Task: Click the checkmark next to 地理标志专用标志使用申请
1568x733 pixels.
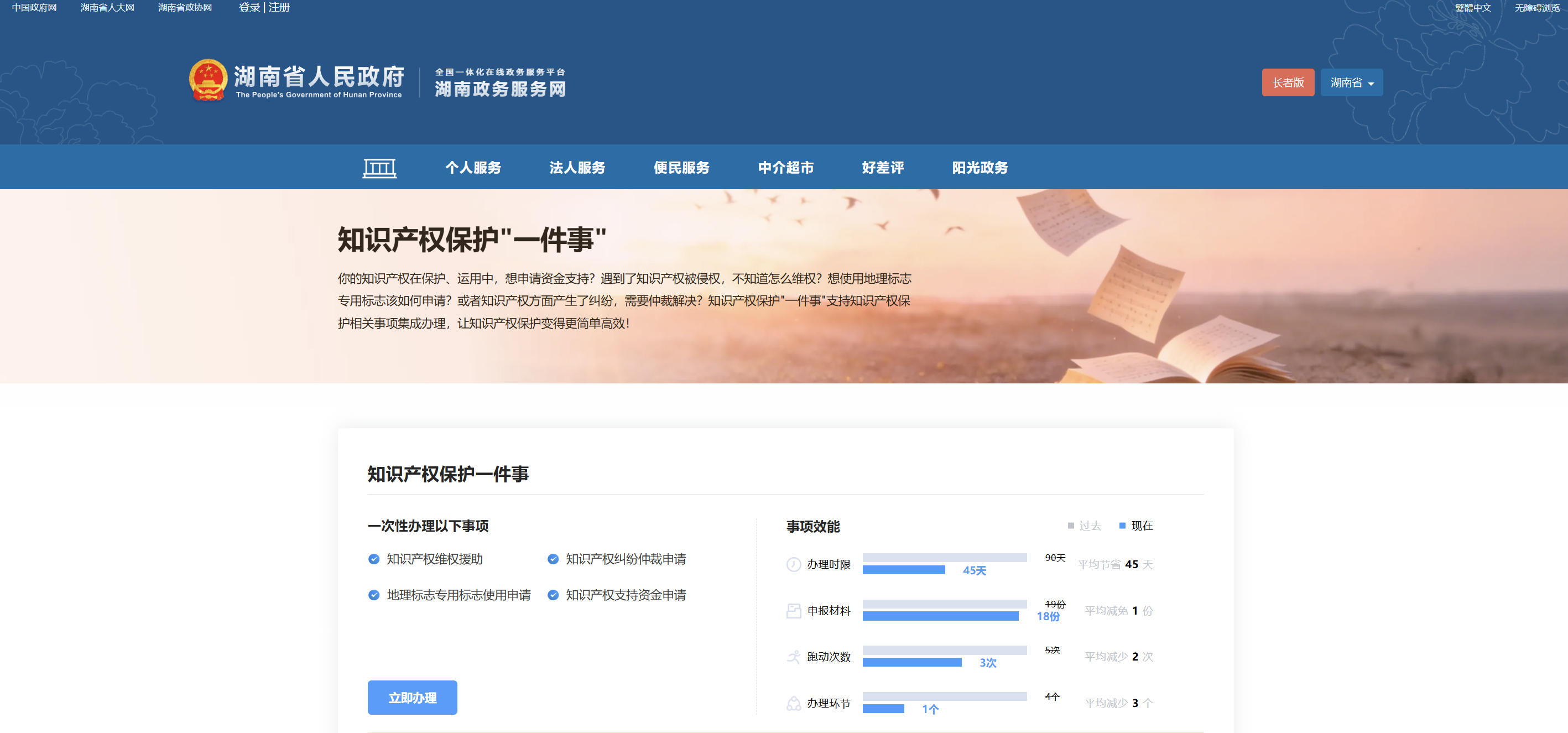Action: [x=374, y=595]
